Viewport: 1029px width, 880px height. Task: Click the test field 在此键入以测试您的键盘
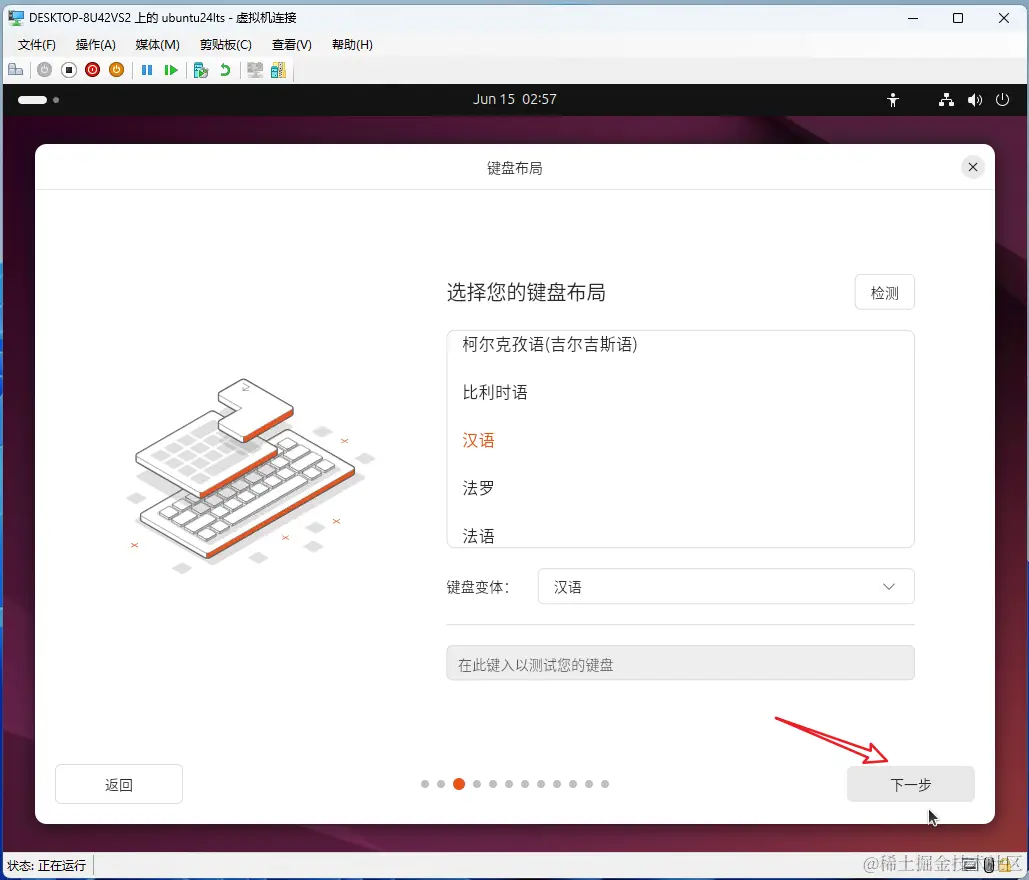(680, 664)
